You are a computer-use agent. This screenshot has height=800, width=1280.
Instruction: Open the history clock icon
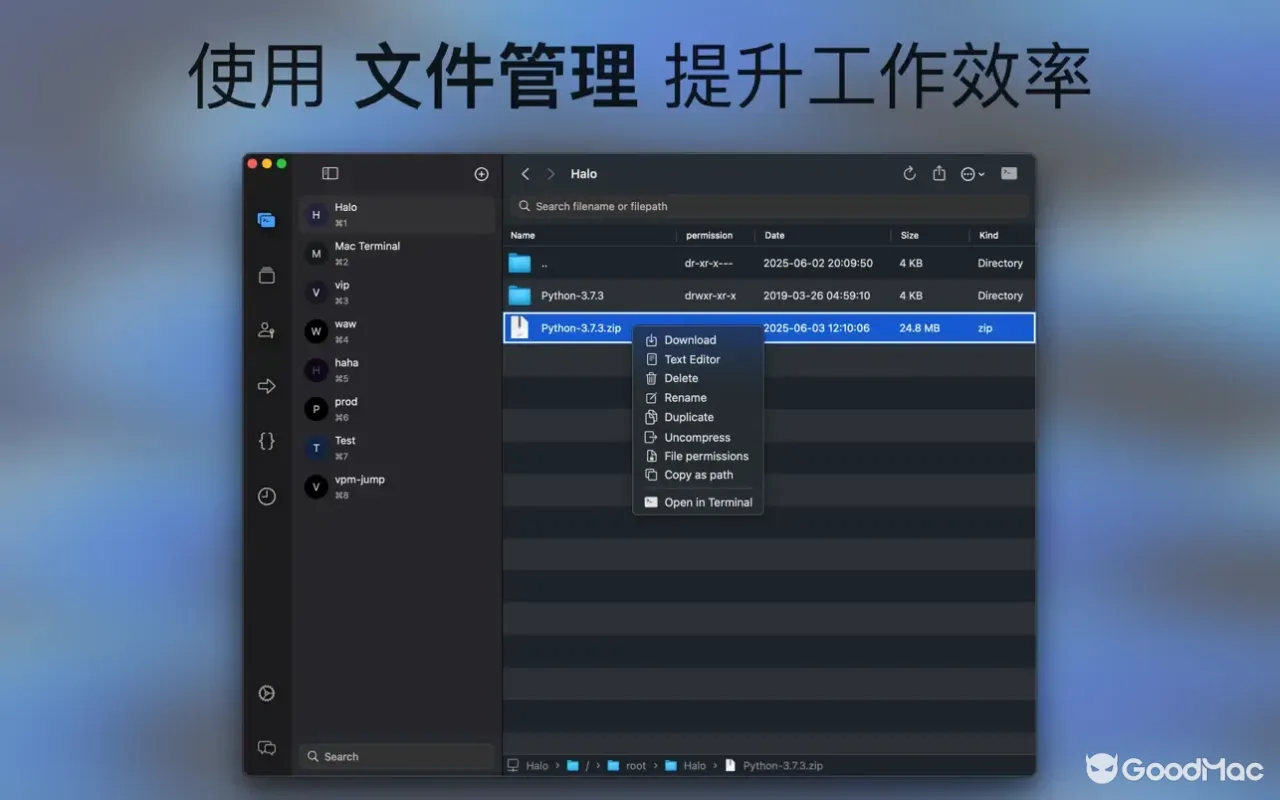click(266, 496)
